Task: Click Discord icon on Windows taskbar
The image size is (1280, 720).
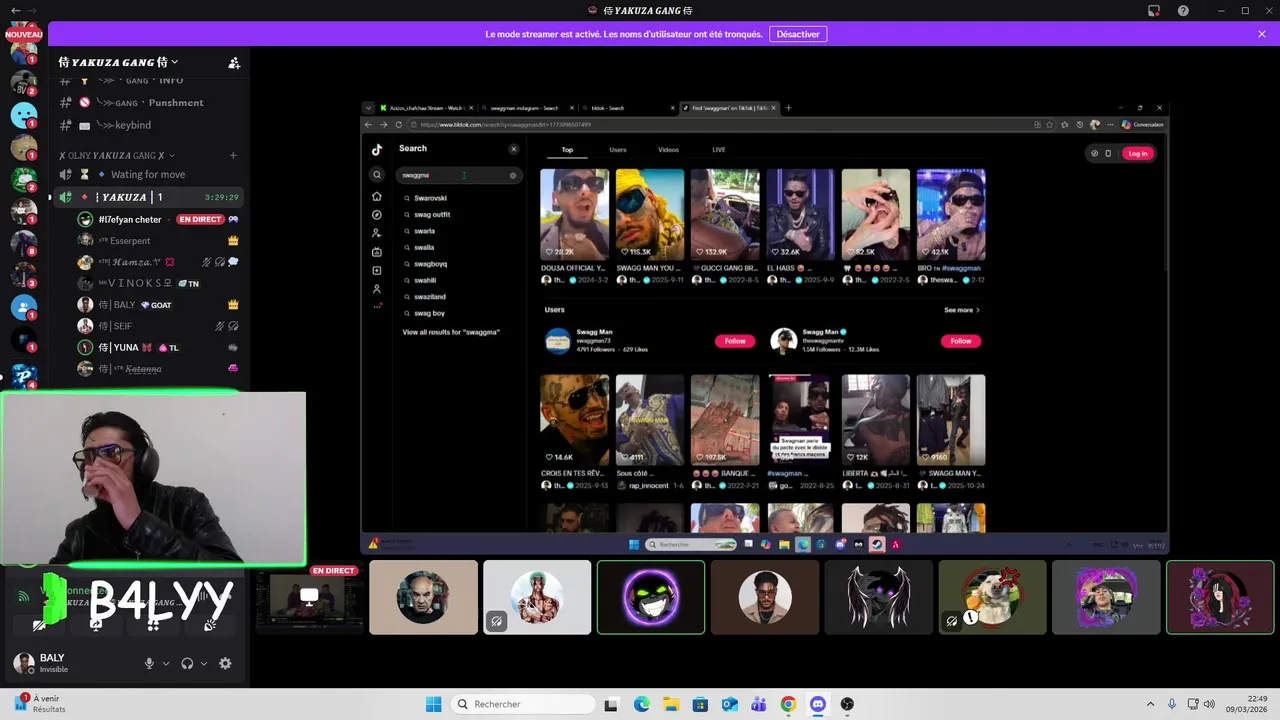Action: (818, 704)
